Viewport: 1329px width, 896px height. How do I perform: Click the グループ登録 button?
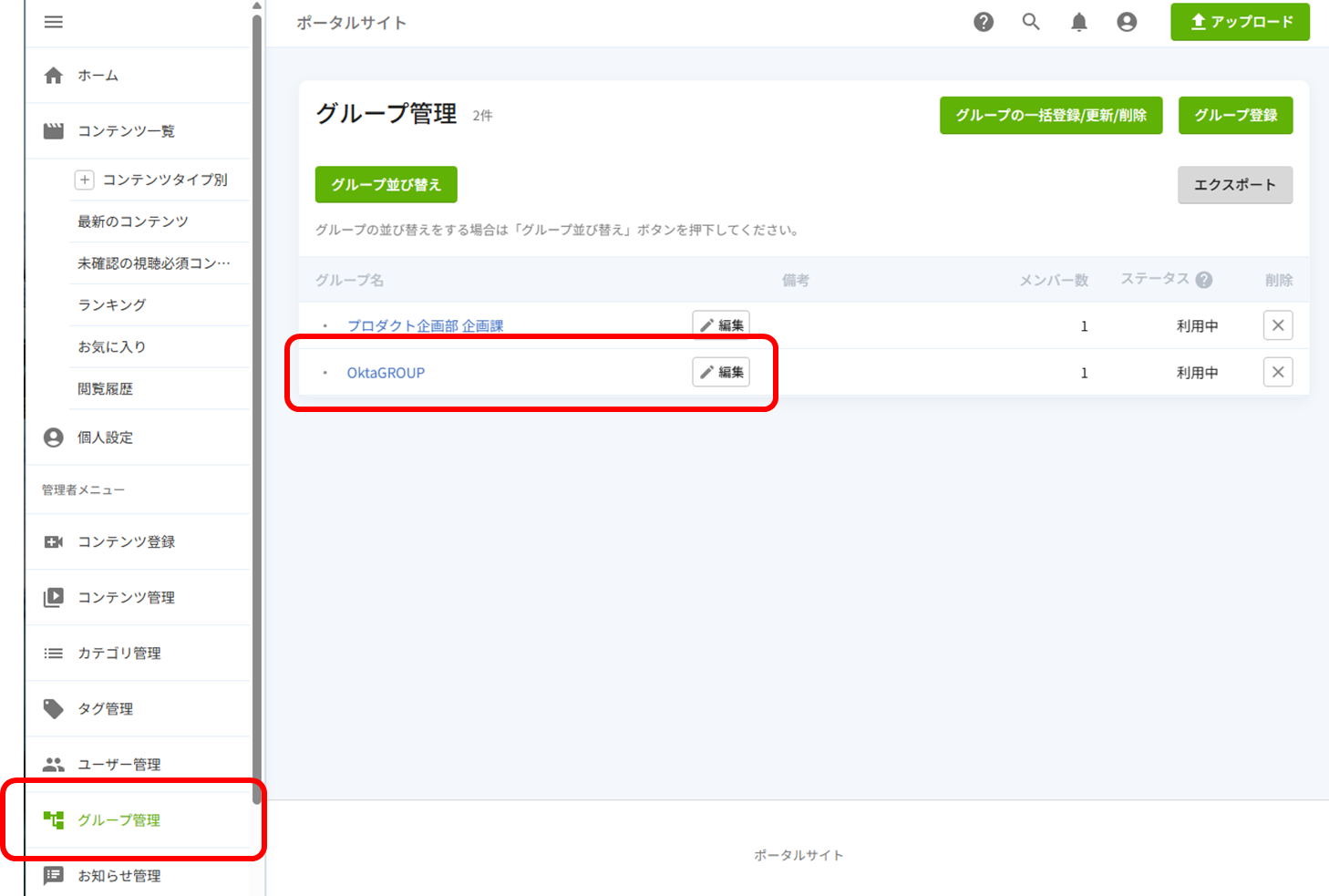(x=1235, y=116)
